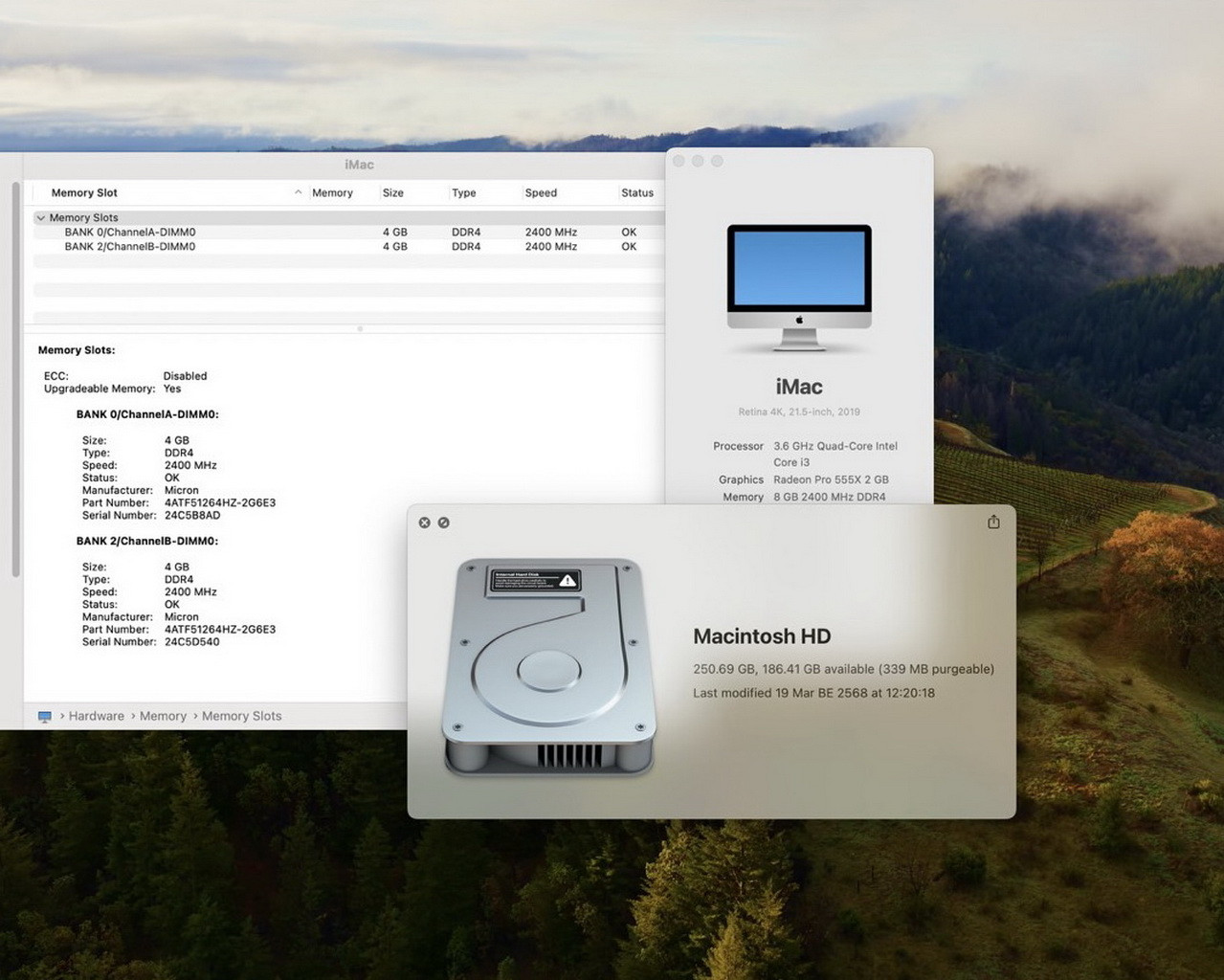This screenshot has height=980, width=1224.
Task: Click the 'ECC: Disabled' line
Action: coord(125,376)
